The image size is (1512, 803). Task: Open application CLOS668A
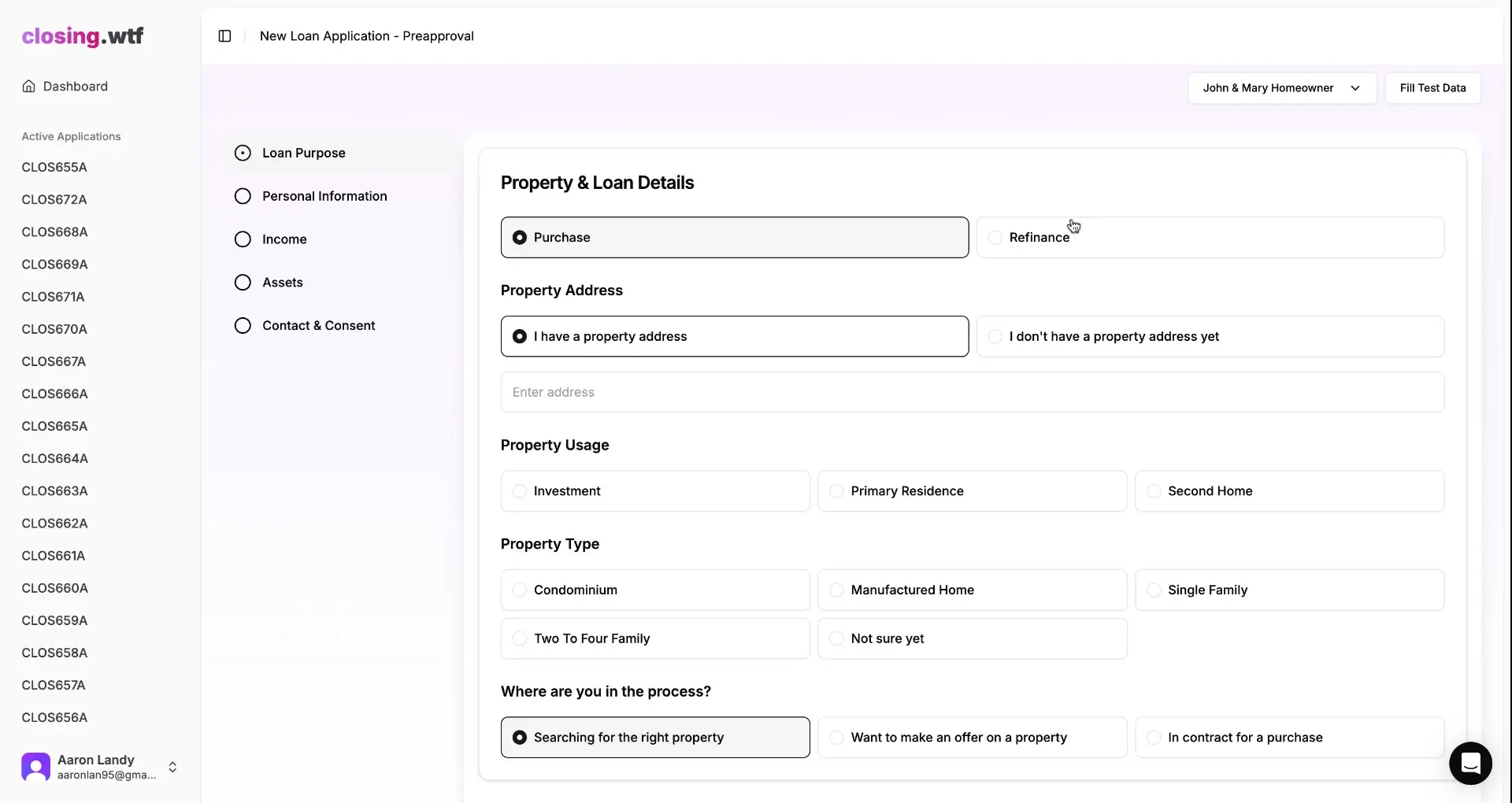click(54, 231)
